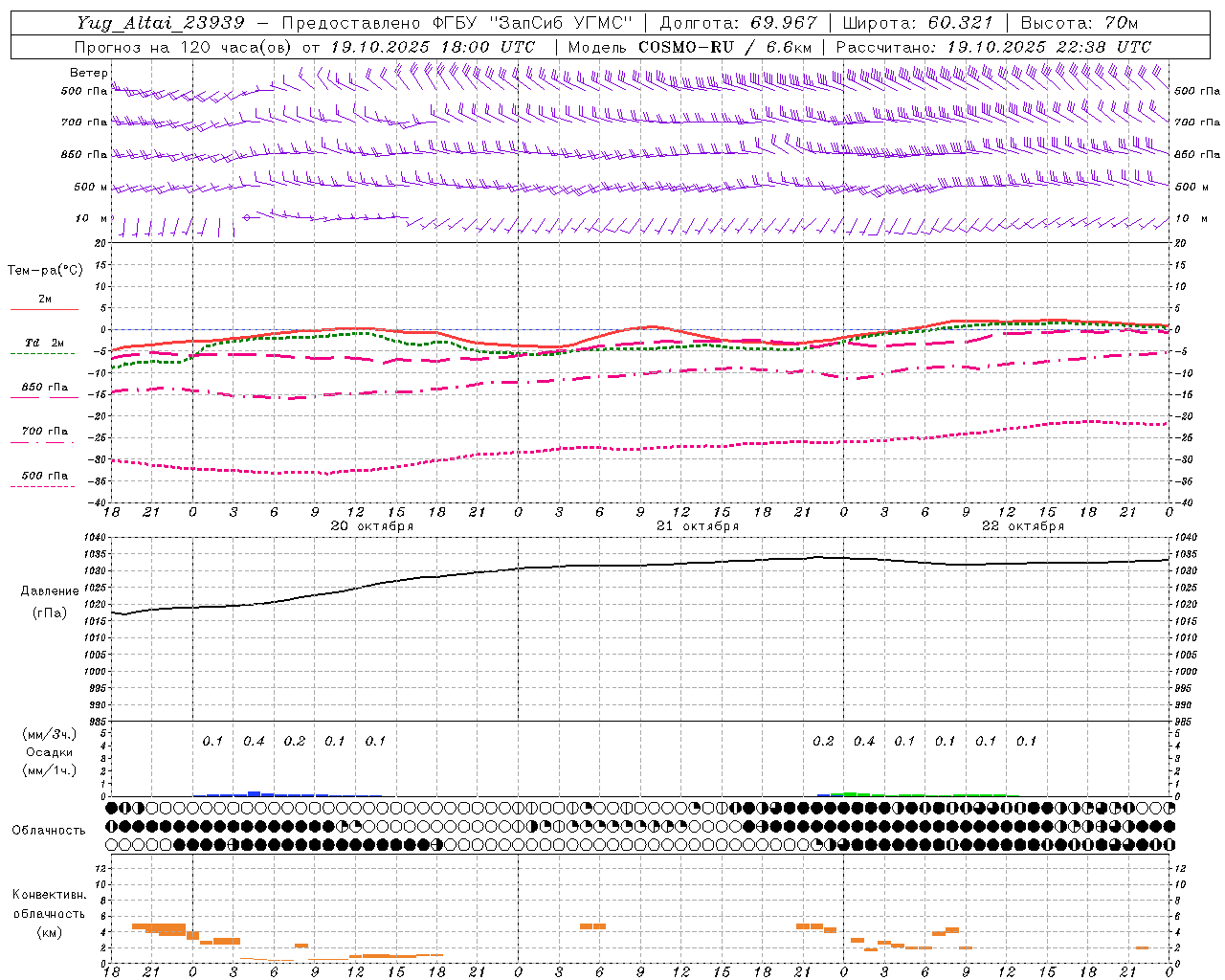Image resolution: width=1225 pixels, height=980 pixels.
Task: Click the computed time 19.10.2025 22:38 UTC
Action: click(1049, 47)
